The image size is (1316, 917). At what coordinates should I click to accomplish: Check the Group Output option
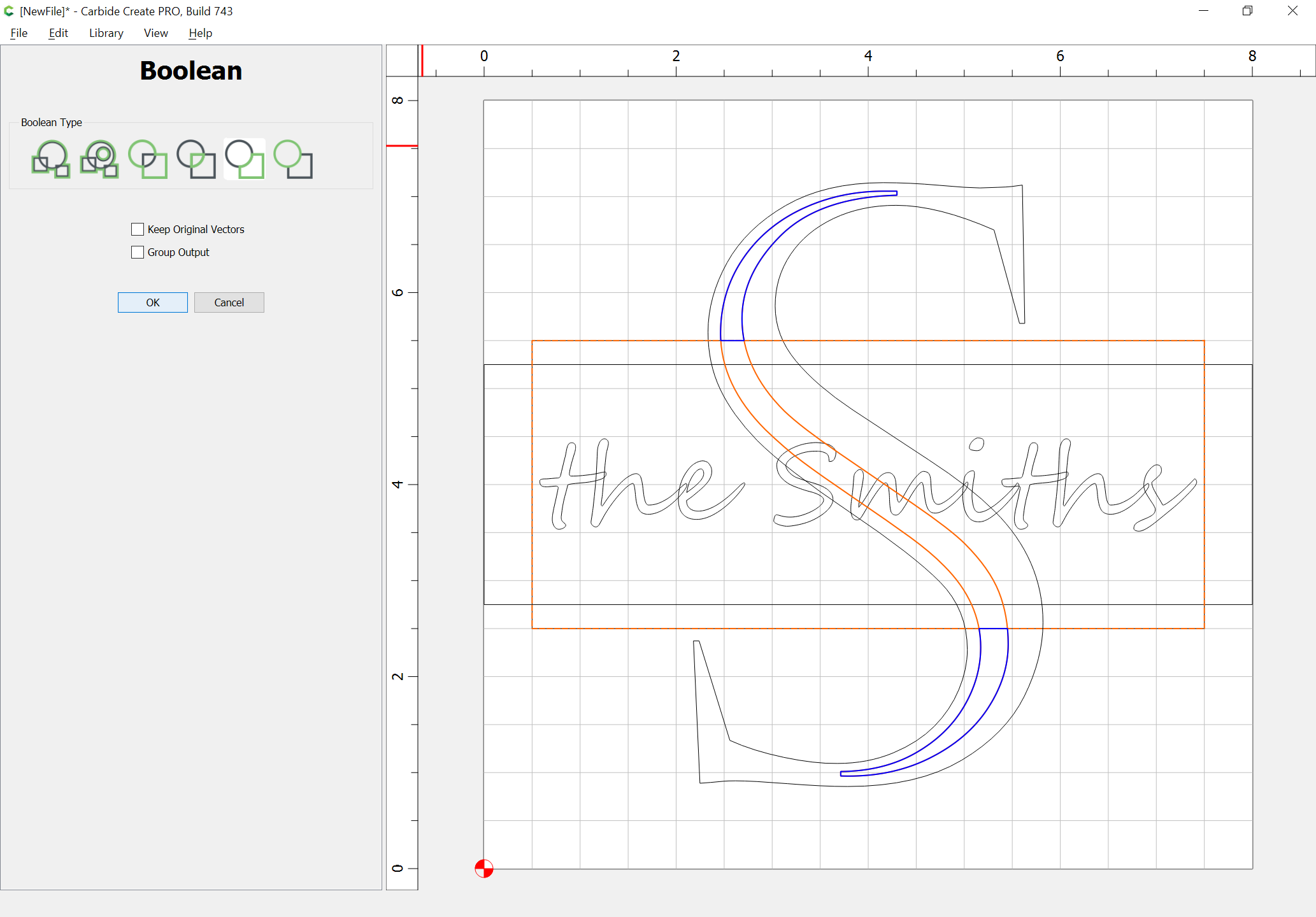tap(138, 252)
